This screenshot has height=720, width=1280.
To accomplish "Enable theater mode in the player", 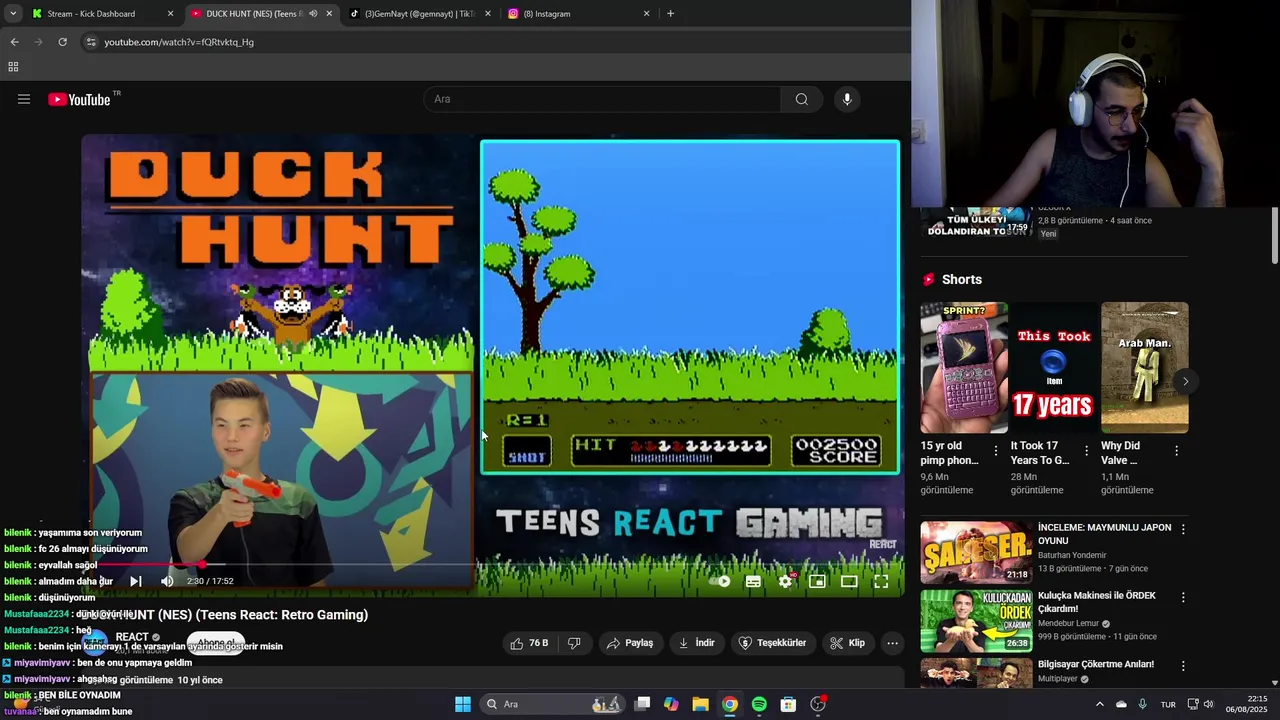I will coord(849,581).
